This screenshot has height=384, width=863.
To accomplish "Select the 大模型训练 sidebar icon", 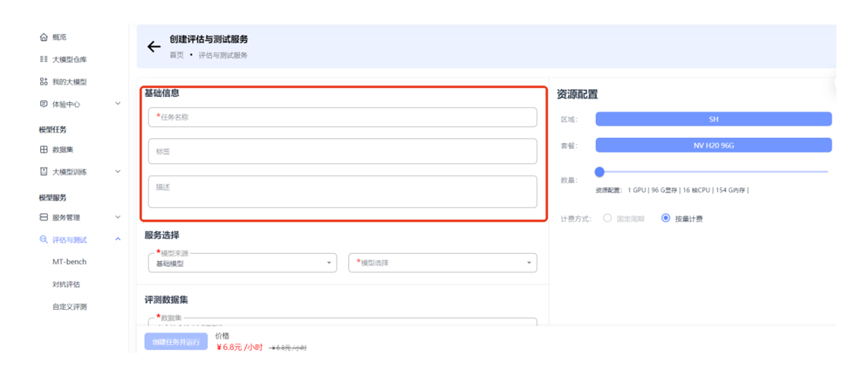I will pyautogui.click(x=44, y=172).
